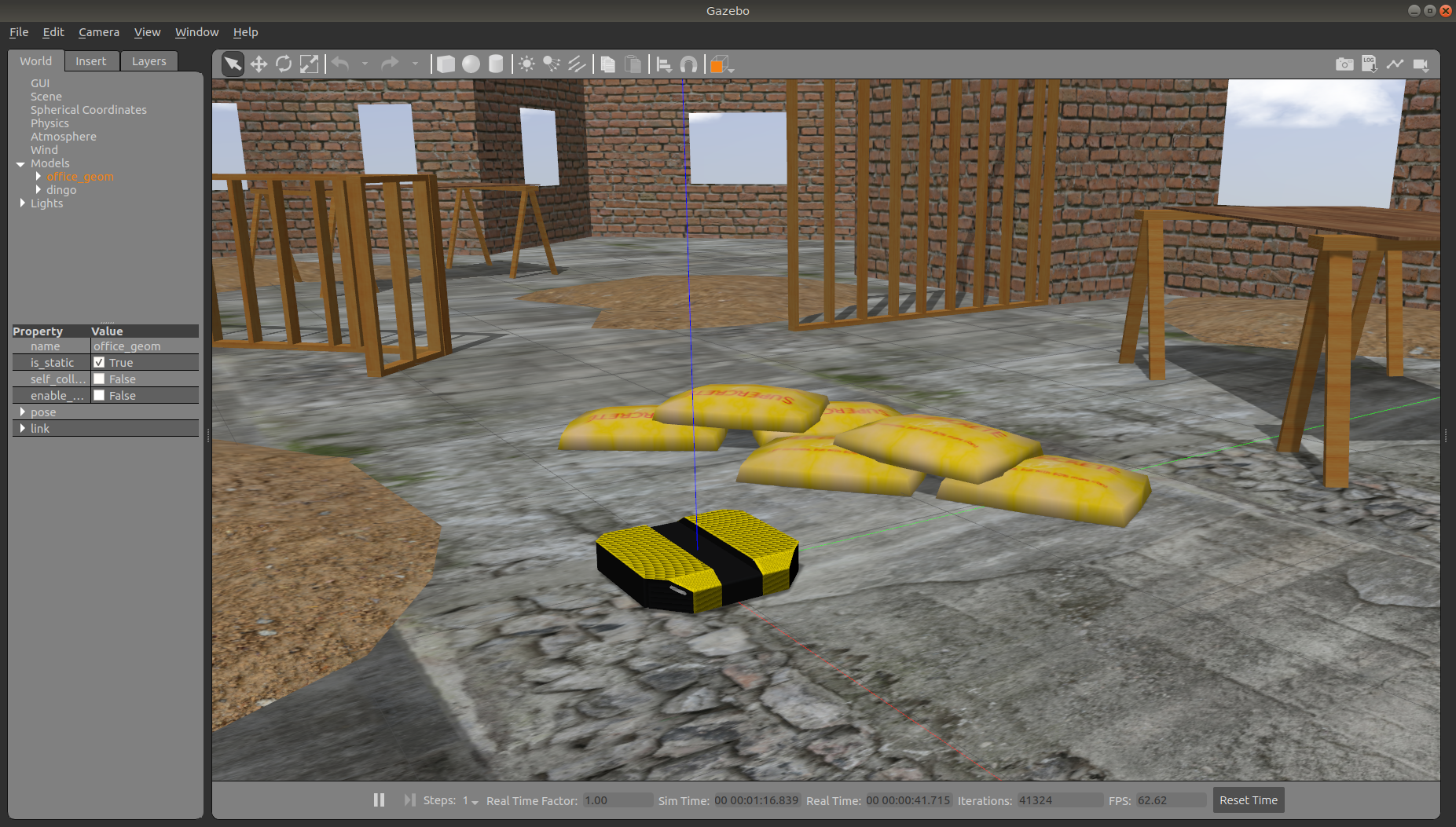This screenshot has height=827, width=1456.
Task: Switch to the Insert tab
Action: tap(90, 61)
